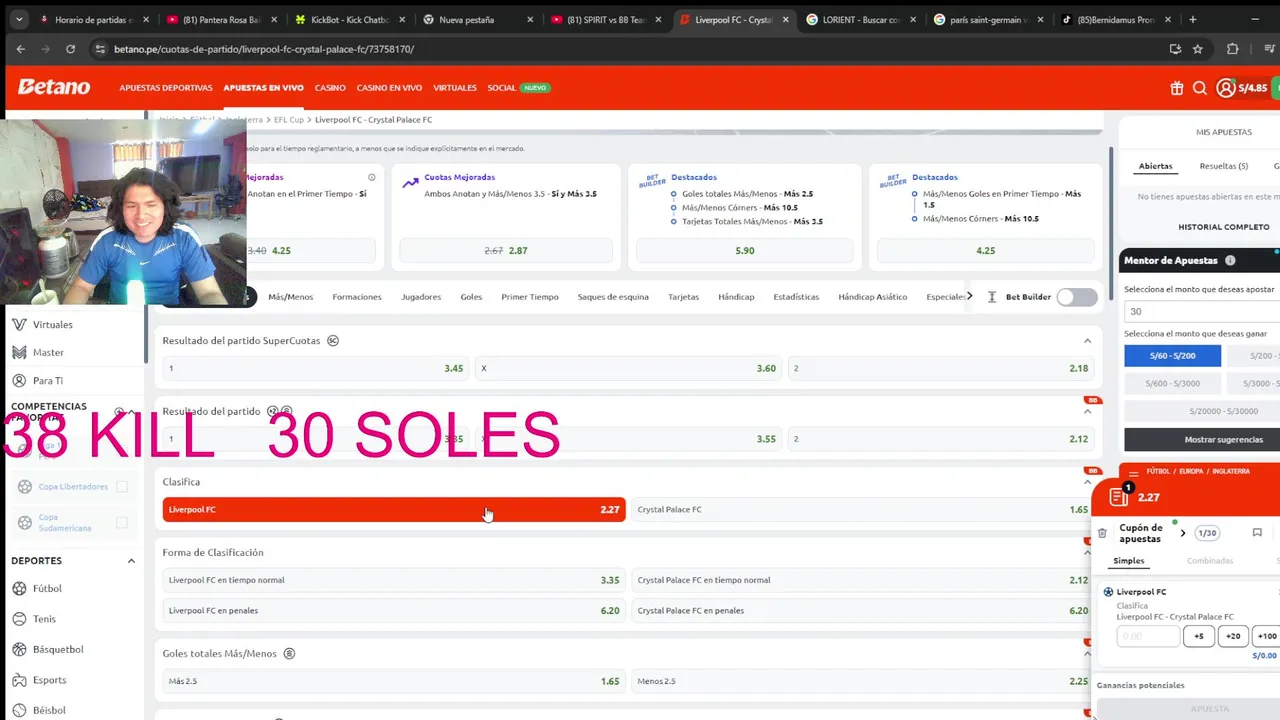Click the Mentor de Apuestas info icon
The height and width of the screenshot is (720, 1280).
(x=1230, y=260)
